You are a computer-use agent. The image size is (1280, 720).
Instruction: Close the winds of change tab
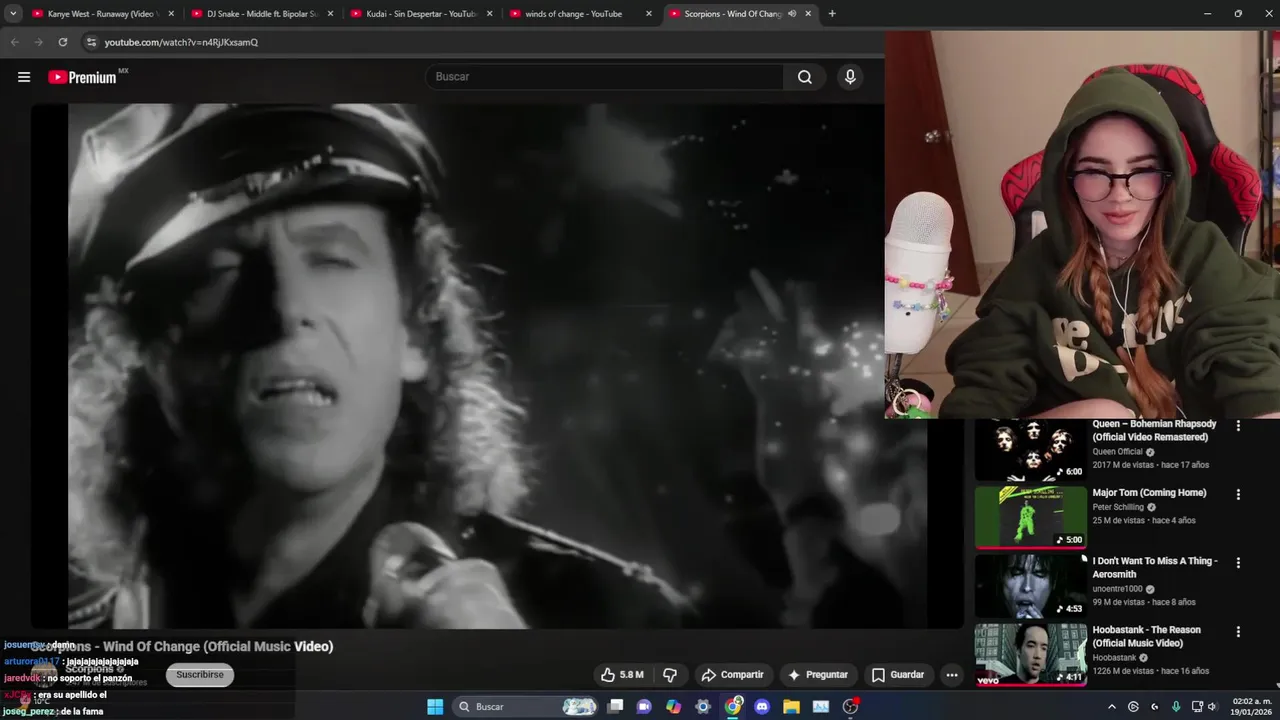tap(649, 14)
